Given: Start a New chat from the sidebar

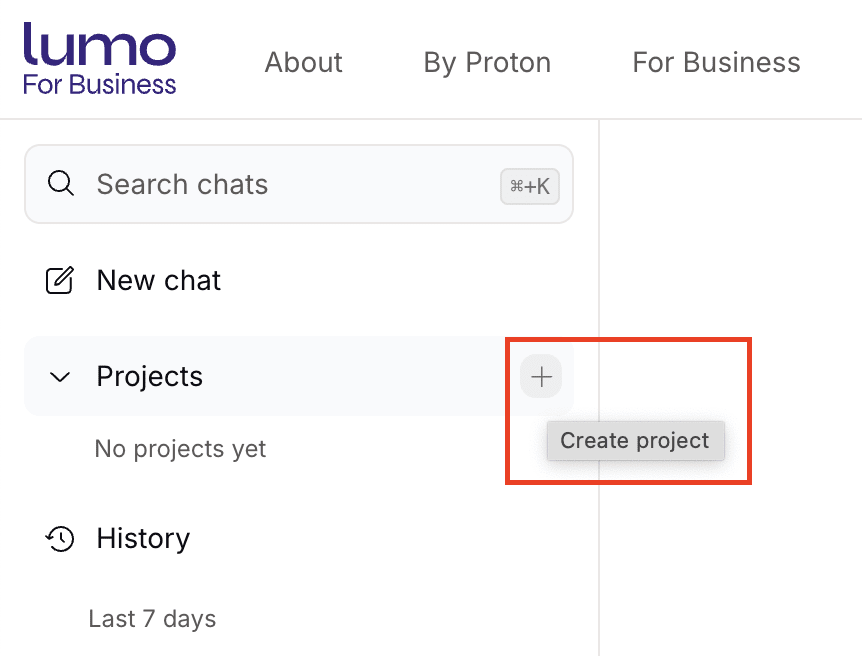Looking at the screenshot, I should (x=158, y=281).
